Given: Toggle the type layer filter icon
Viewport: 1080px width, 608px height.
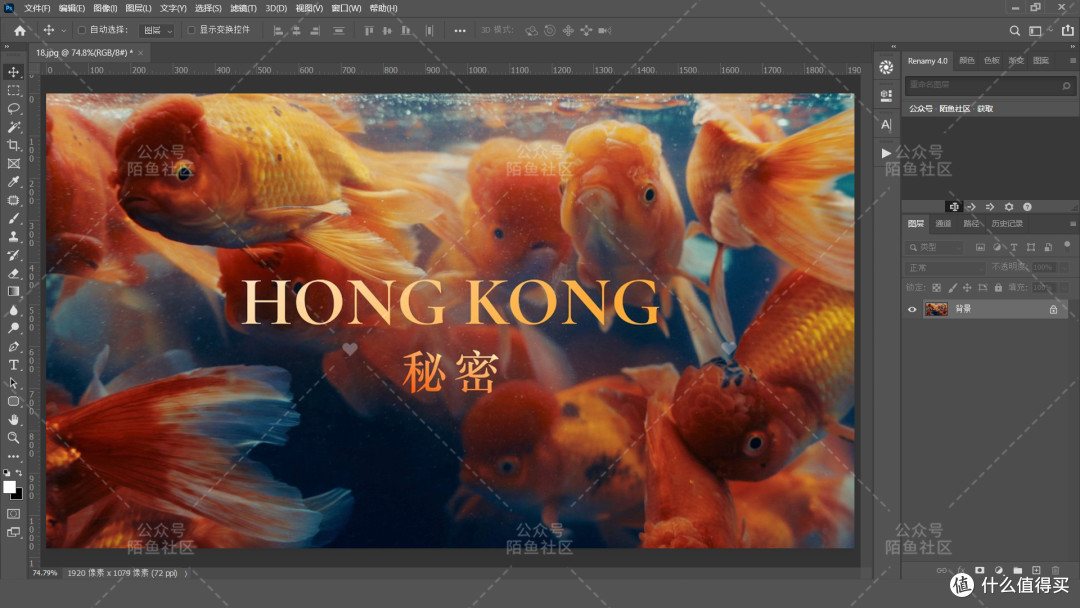Looking at the screenshot, I should click(1014, 247).
